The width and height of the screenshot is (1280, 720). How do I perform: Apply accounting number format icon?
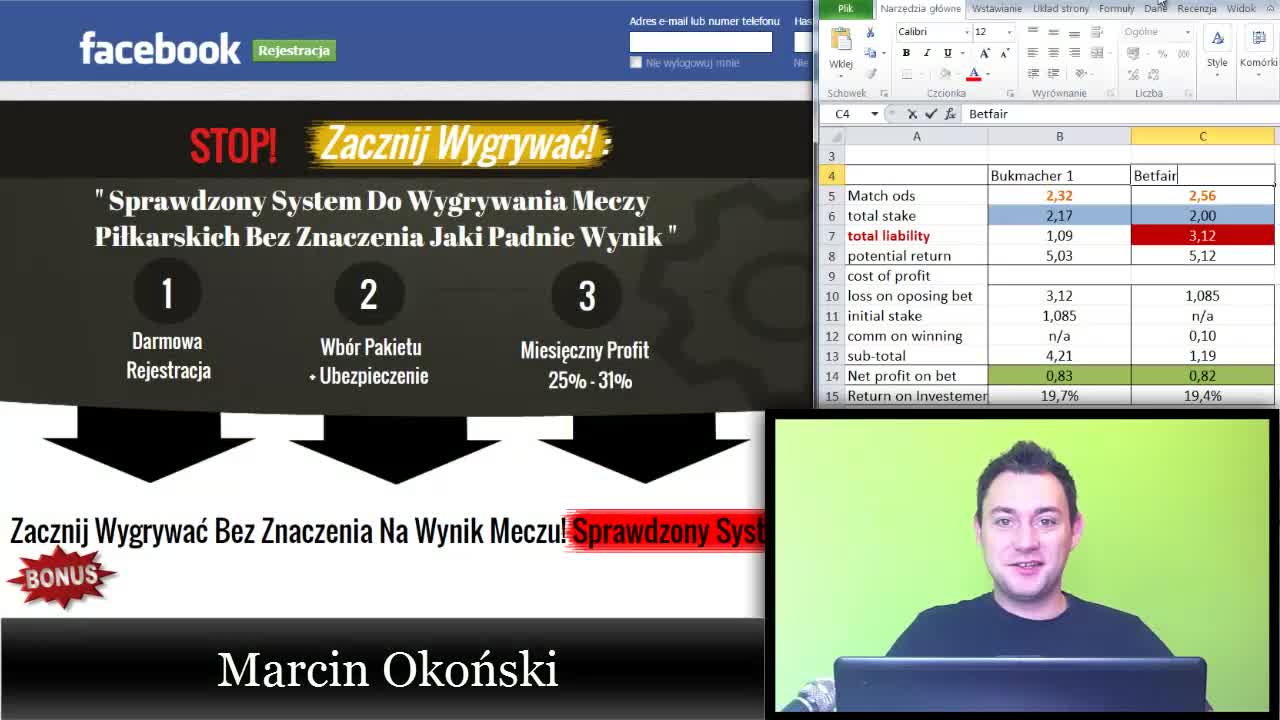pyautogui.click(x=1133, y=53)
